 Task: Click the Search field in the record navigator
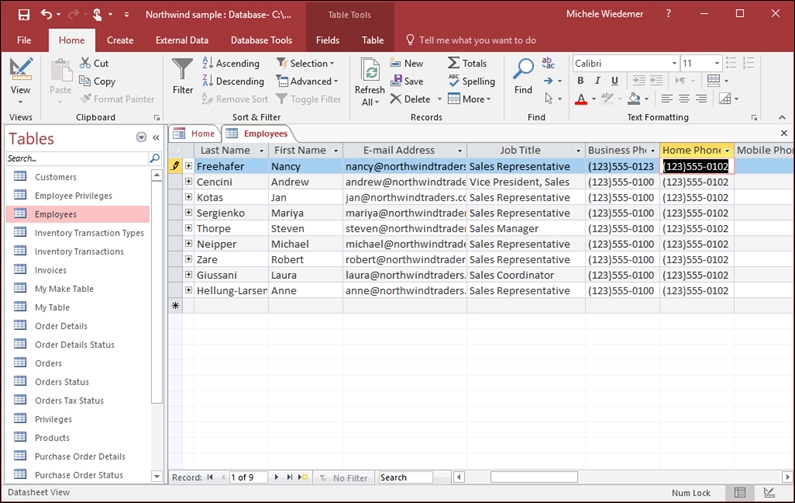click(x=405, y=477)
